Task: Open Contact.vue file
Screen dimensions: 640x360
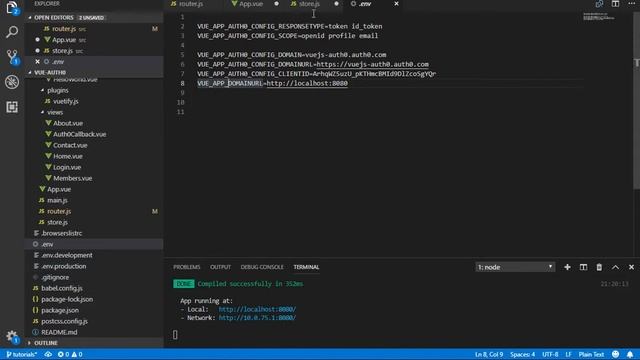Action: coord(70,145)
